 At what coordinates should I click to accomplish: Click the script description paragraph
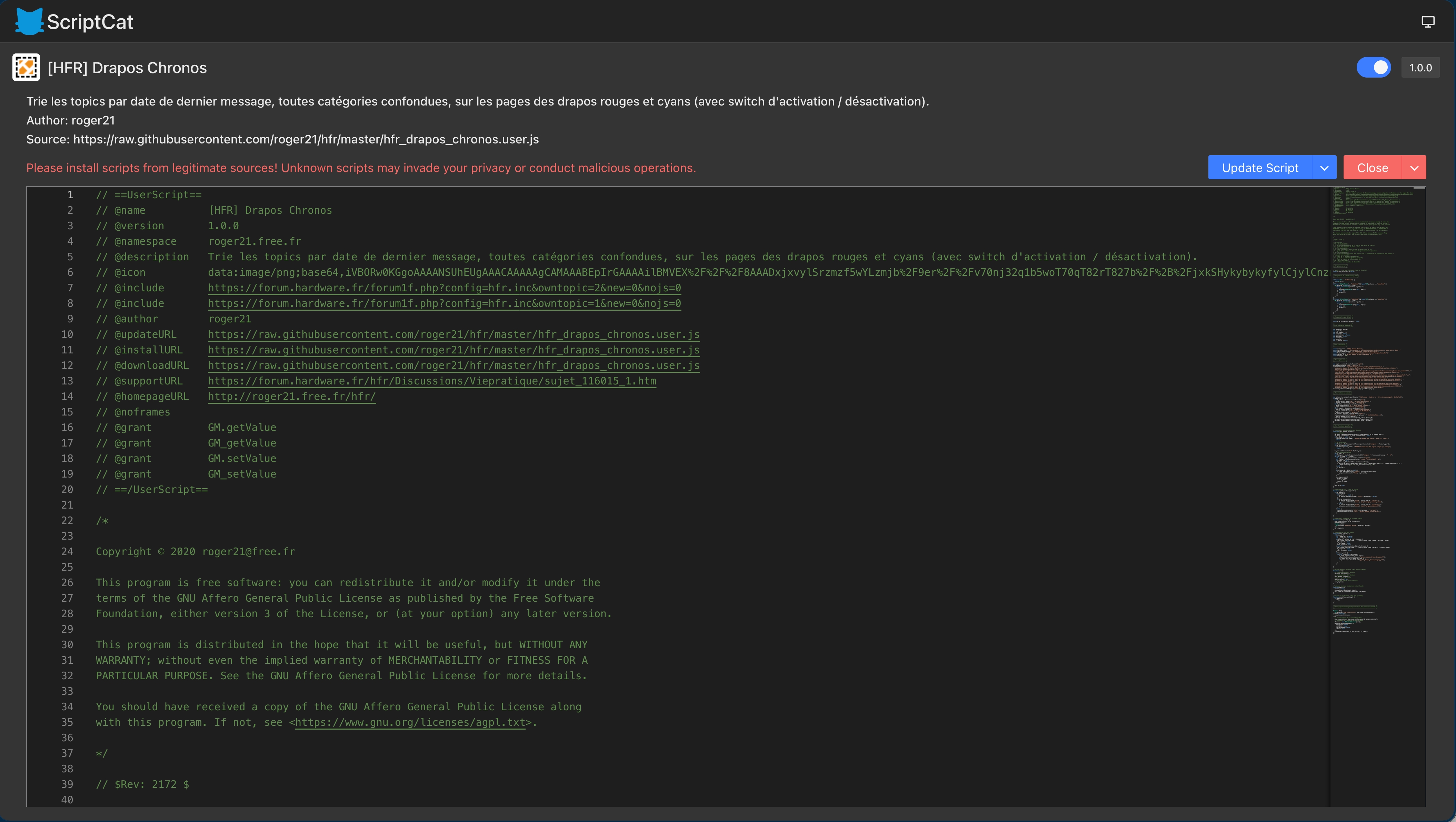pos(478,101)
